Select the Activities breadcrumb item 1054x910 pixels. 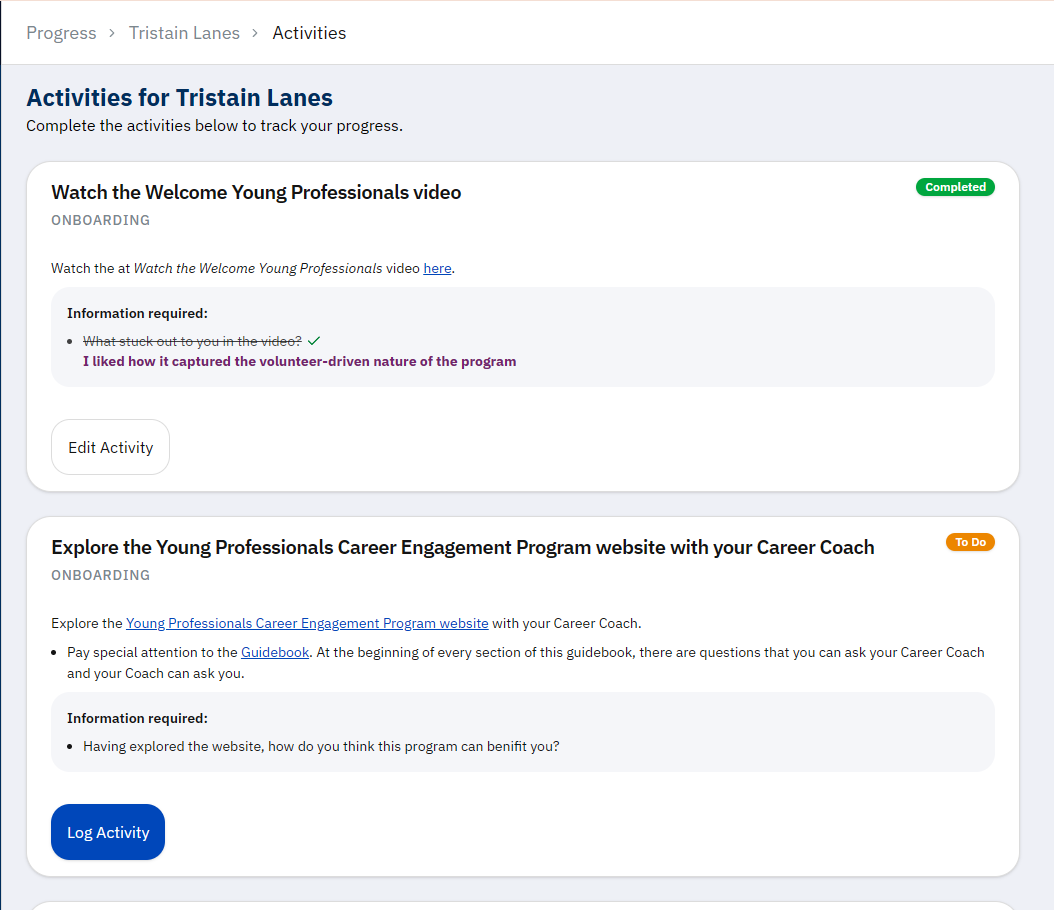pos(309,33)
